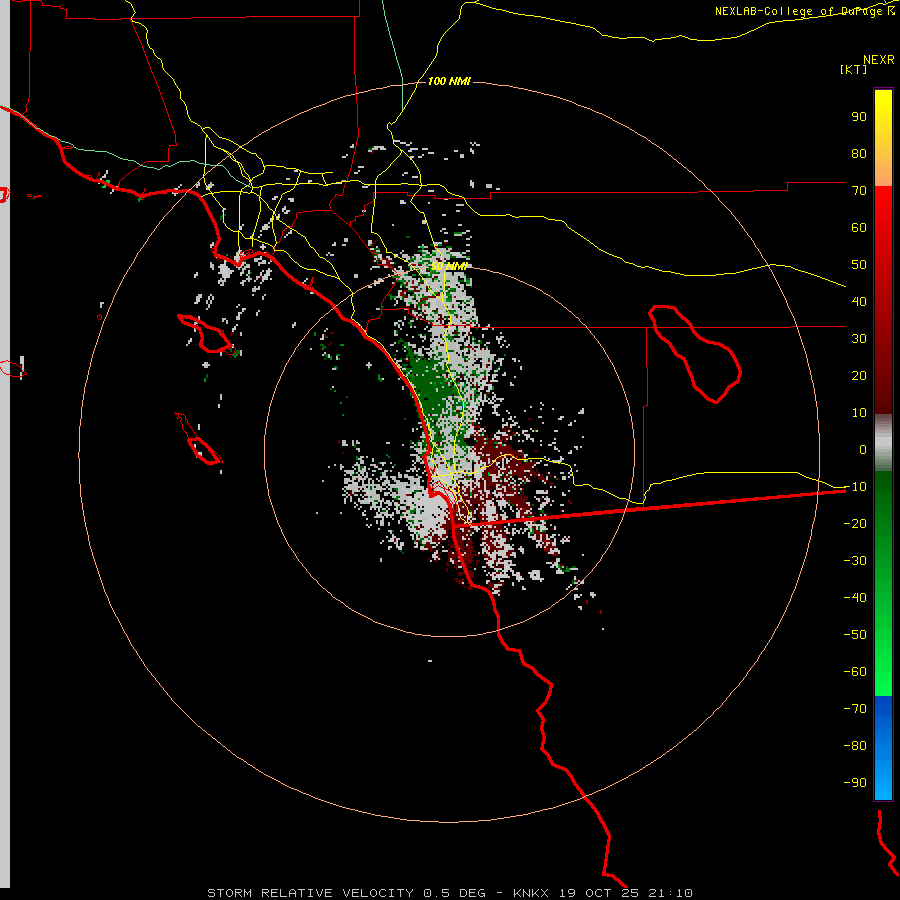This screenshot has width=900, height=900.
Task: Select the -30 value on velocity scale
Action: (x=855, y=561)
